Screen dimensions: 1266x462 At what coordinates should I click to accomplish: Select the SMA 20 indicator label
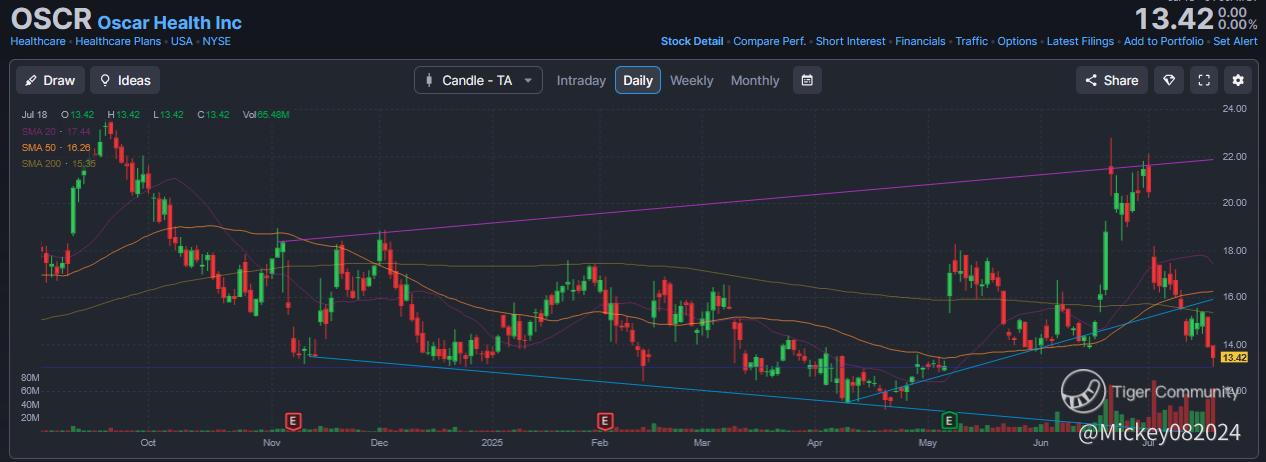point(56,131)
